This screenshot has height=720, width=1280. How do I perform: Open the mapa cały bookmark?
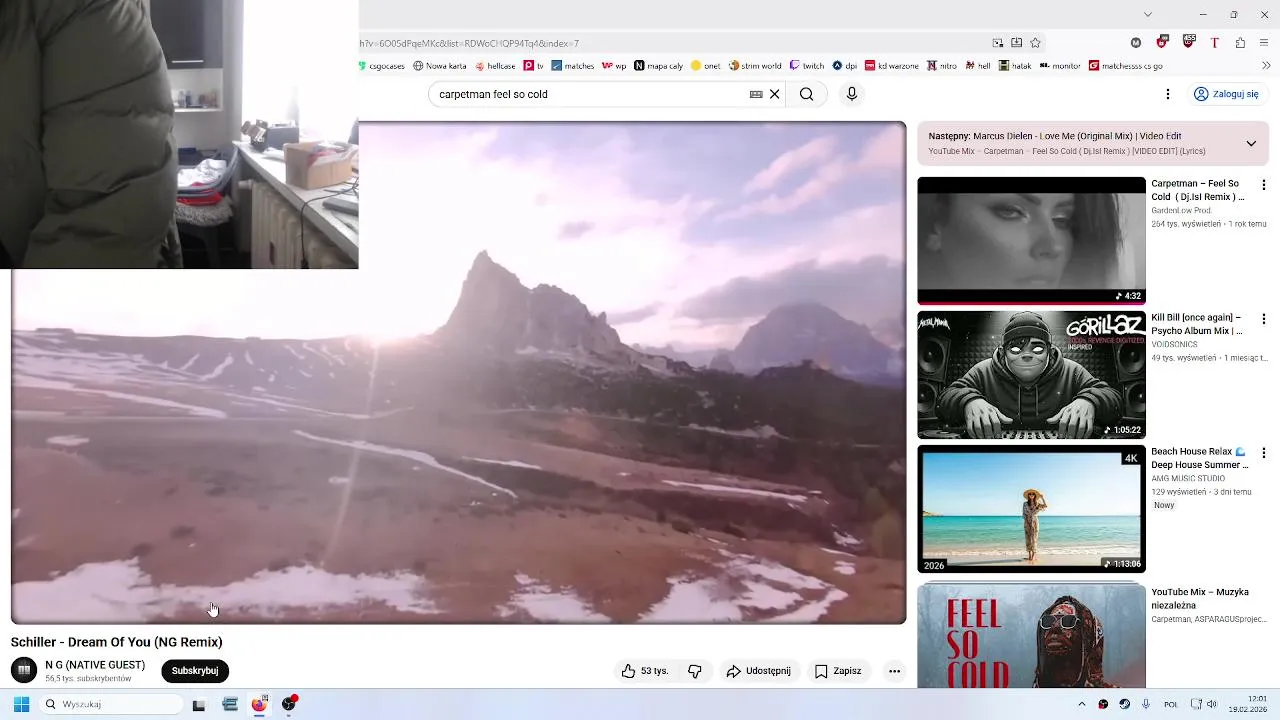coord(658,66)
